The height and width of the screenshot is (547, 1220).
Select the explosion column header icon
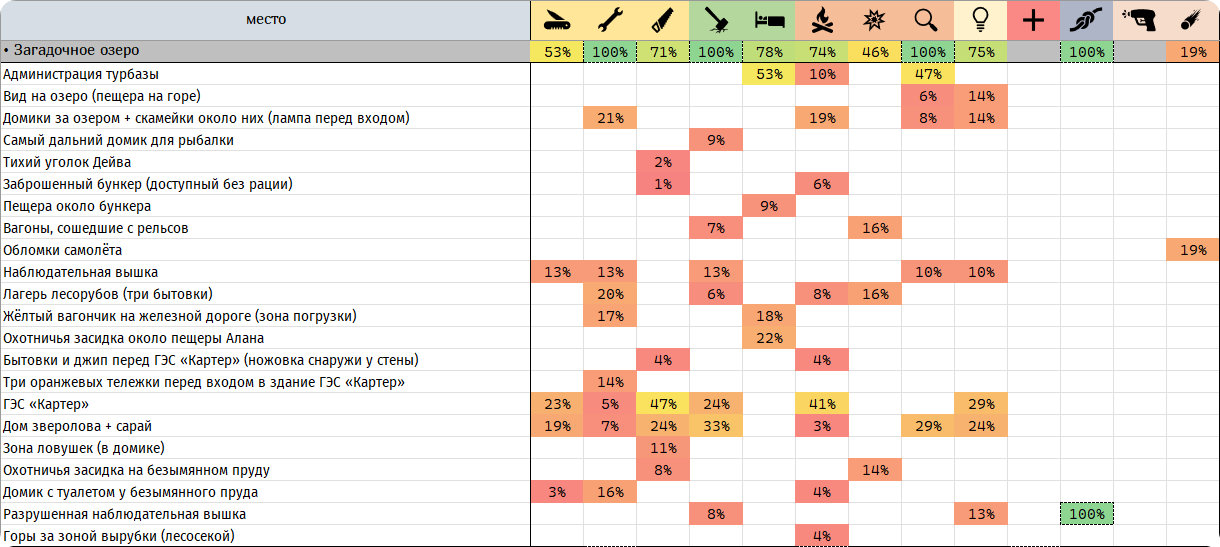click(874, 20)
